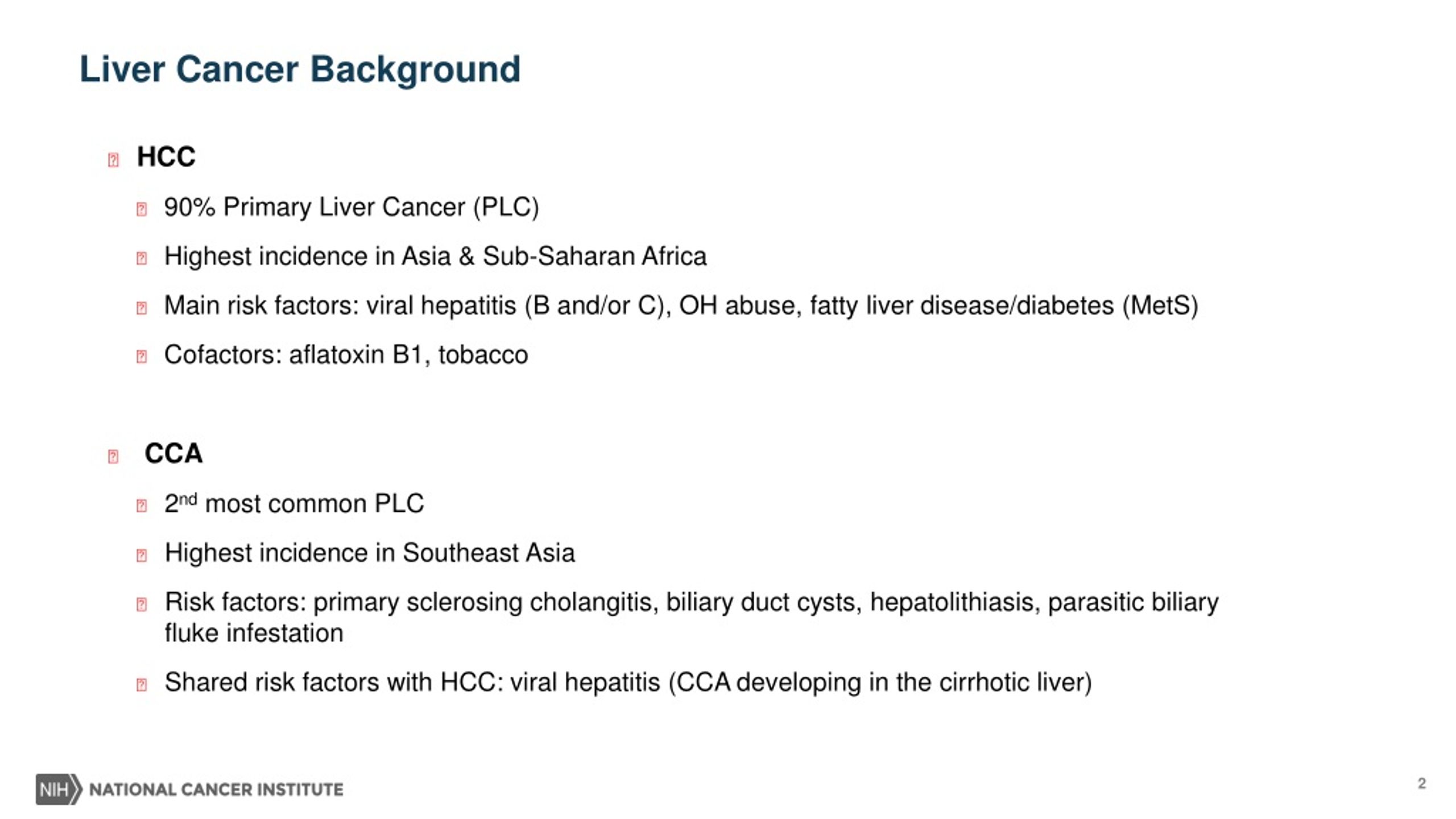Click the HCC heading text
The image size is (1456, 819).
[166, 156]
